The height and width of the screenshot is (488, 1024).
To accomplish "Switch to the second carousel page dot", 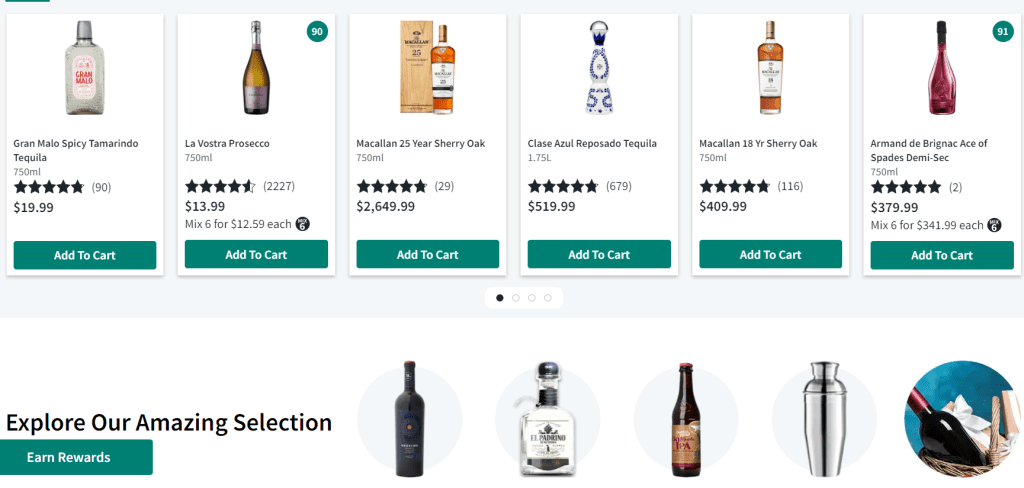I will tap(516, 298).
